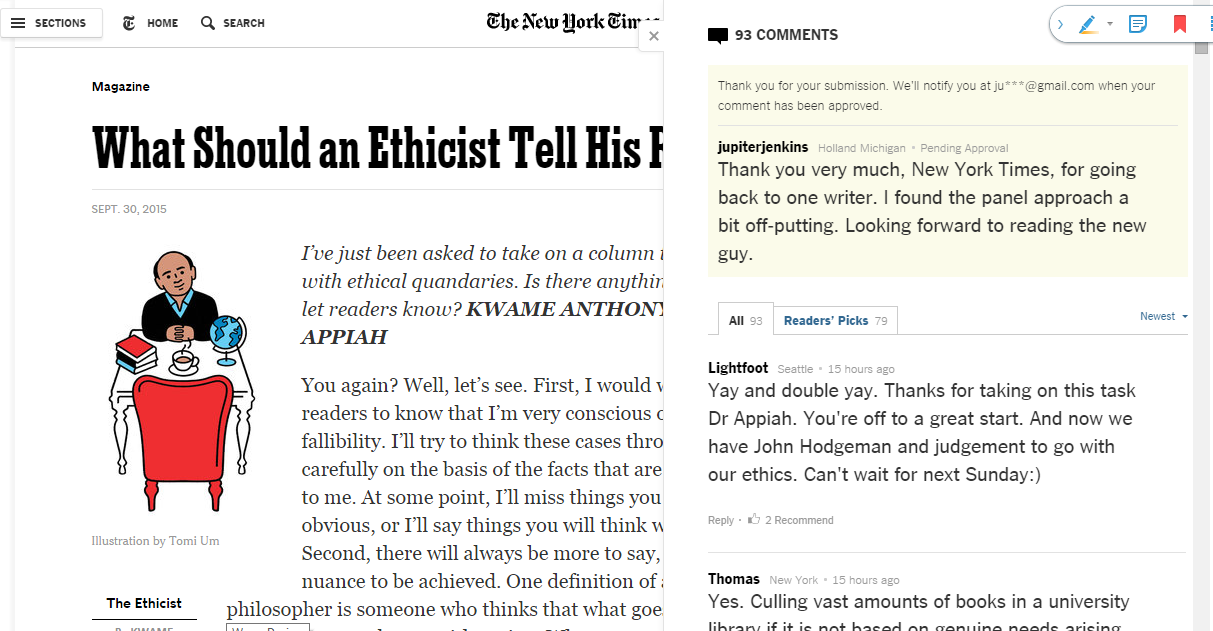Open the Sections hamburger menu

pyautogui.click(x=51, y=23)
